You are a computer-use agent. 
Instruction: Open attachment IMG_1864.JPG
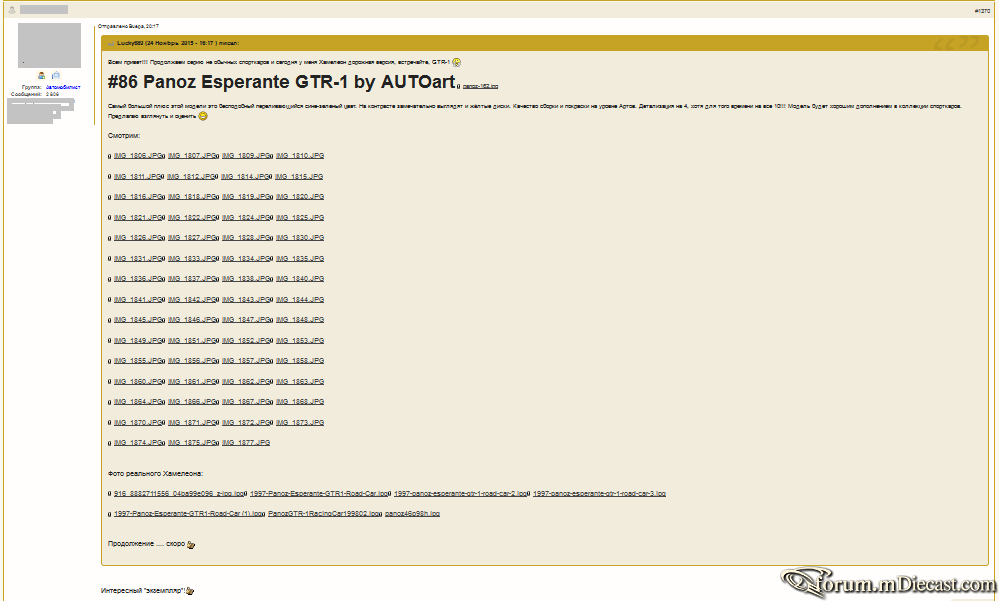tap(138, 402)
